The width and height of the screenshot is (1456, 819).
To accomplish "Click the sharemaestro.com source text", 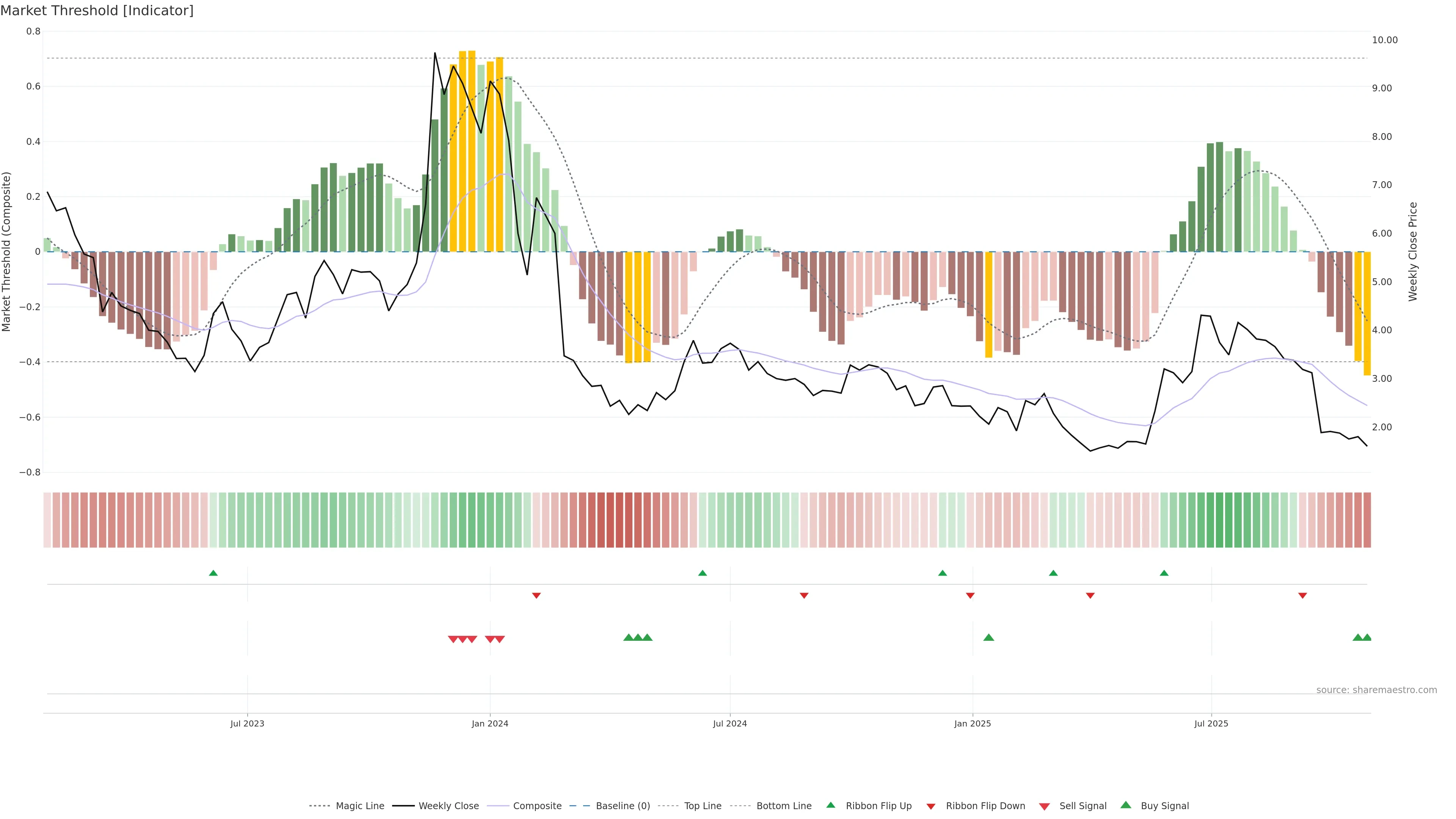I will tap(1376, 690).
